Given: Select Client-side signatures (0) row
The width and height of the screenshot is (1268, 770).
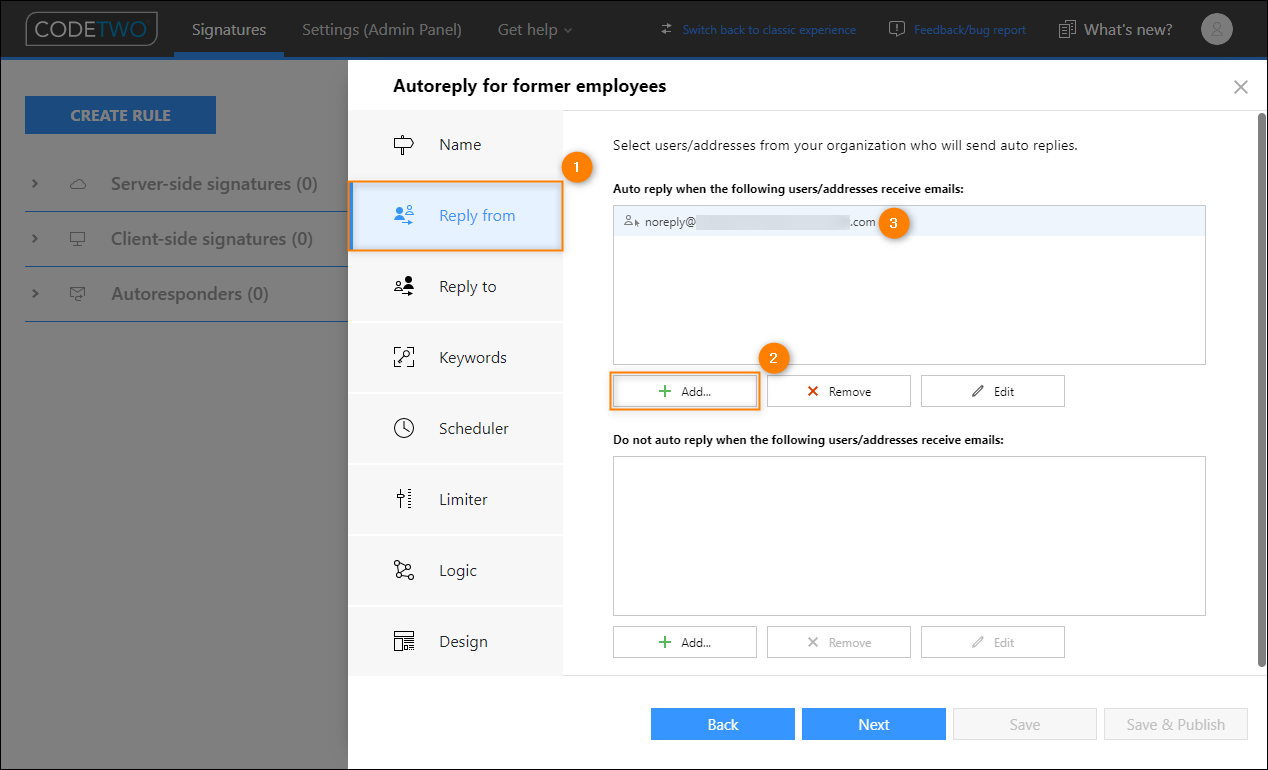Looking at the screenshot, I should (x=186, y=239).
